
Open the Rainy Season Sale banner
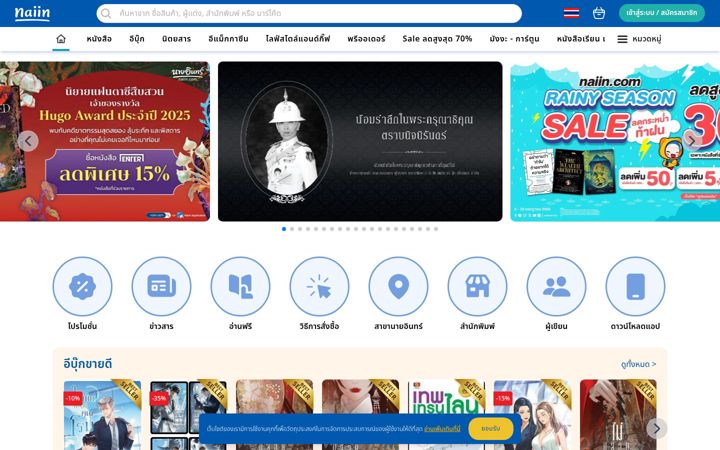615,141
